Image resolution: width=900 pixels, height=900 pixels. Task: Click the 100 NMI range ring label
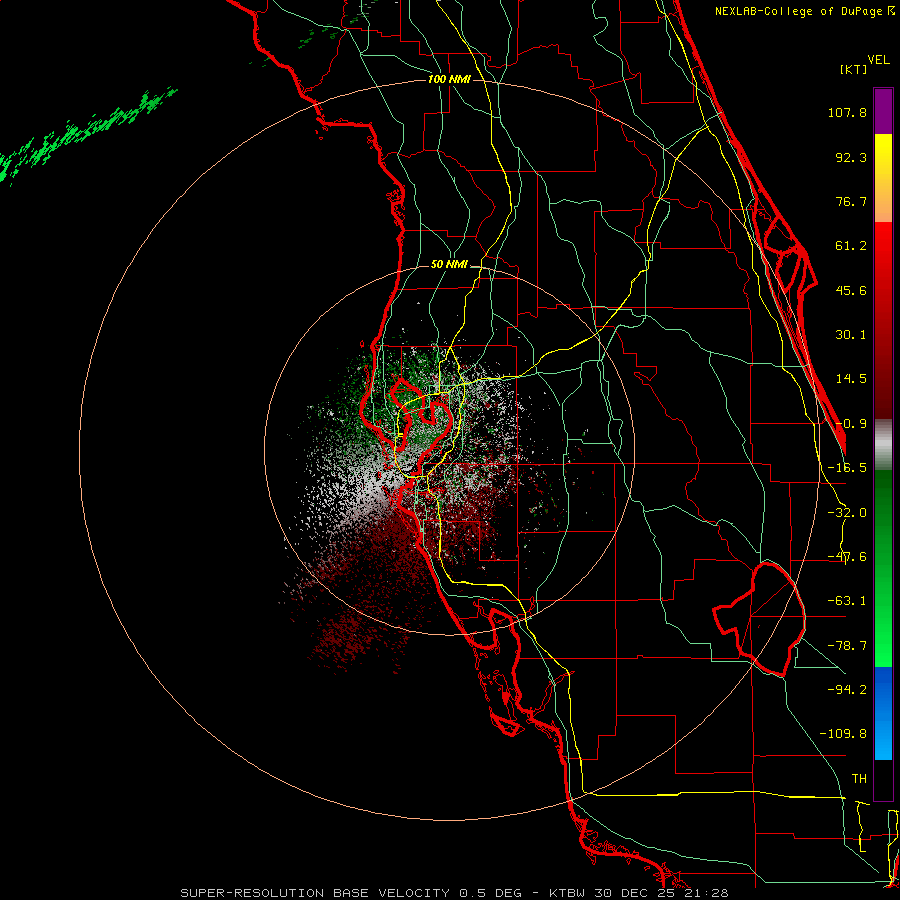[x=449, y=79]
